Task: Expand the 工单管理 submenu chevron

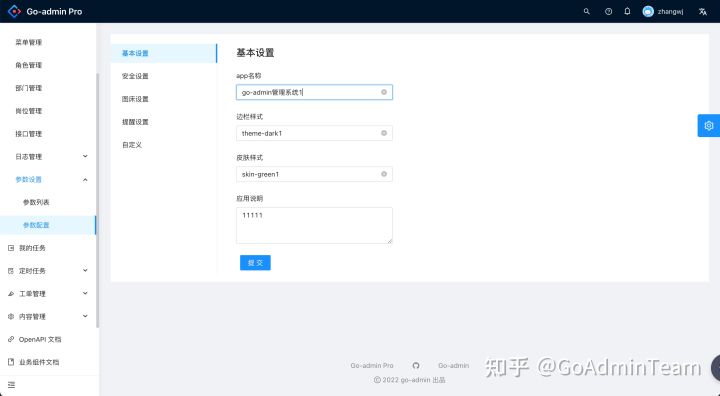Action: point(85,293)
